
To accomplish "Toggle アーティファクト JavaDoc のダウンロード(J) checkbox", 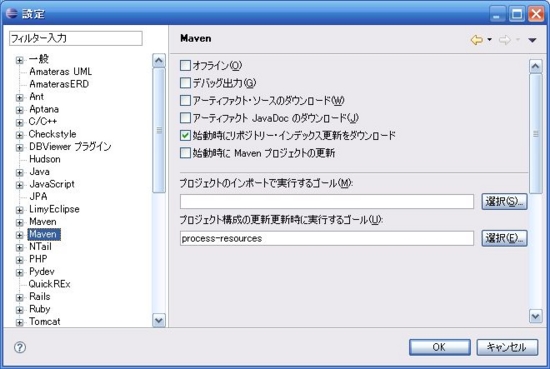I will click(x=185, y=118).
